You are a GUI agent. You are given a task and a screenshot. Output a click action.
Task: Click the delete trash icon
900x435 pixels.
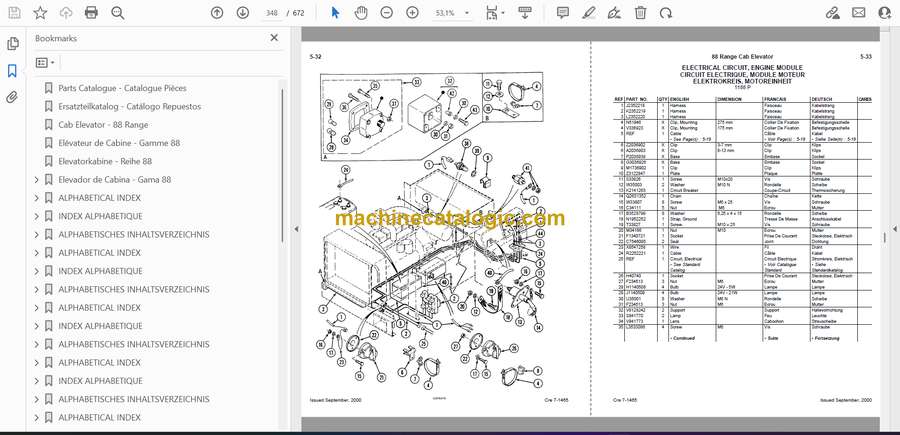pos(641,13)
